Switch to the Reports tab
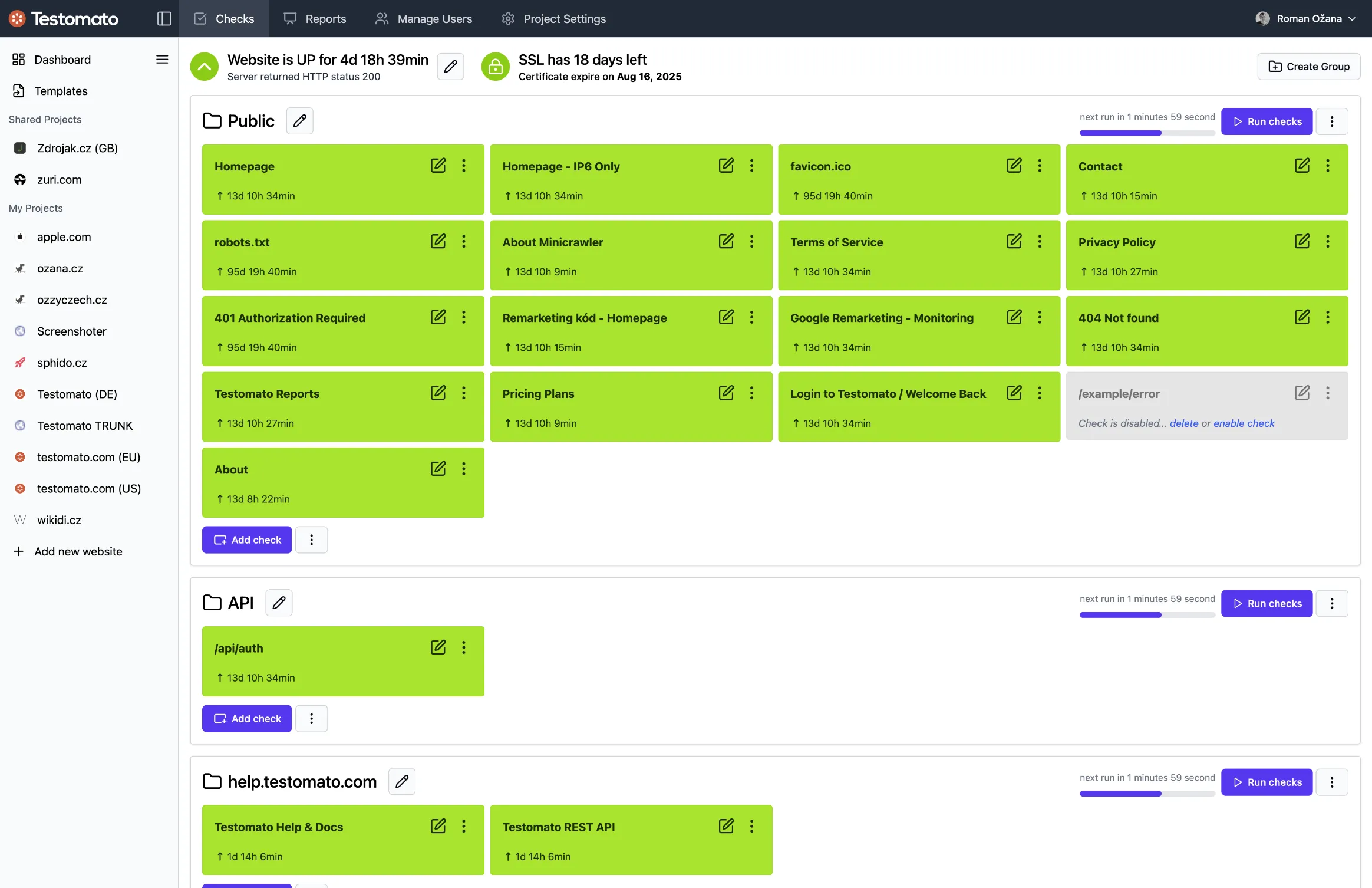Screen dimensions: 1372x888 click(315, 18)
